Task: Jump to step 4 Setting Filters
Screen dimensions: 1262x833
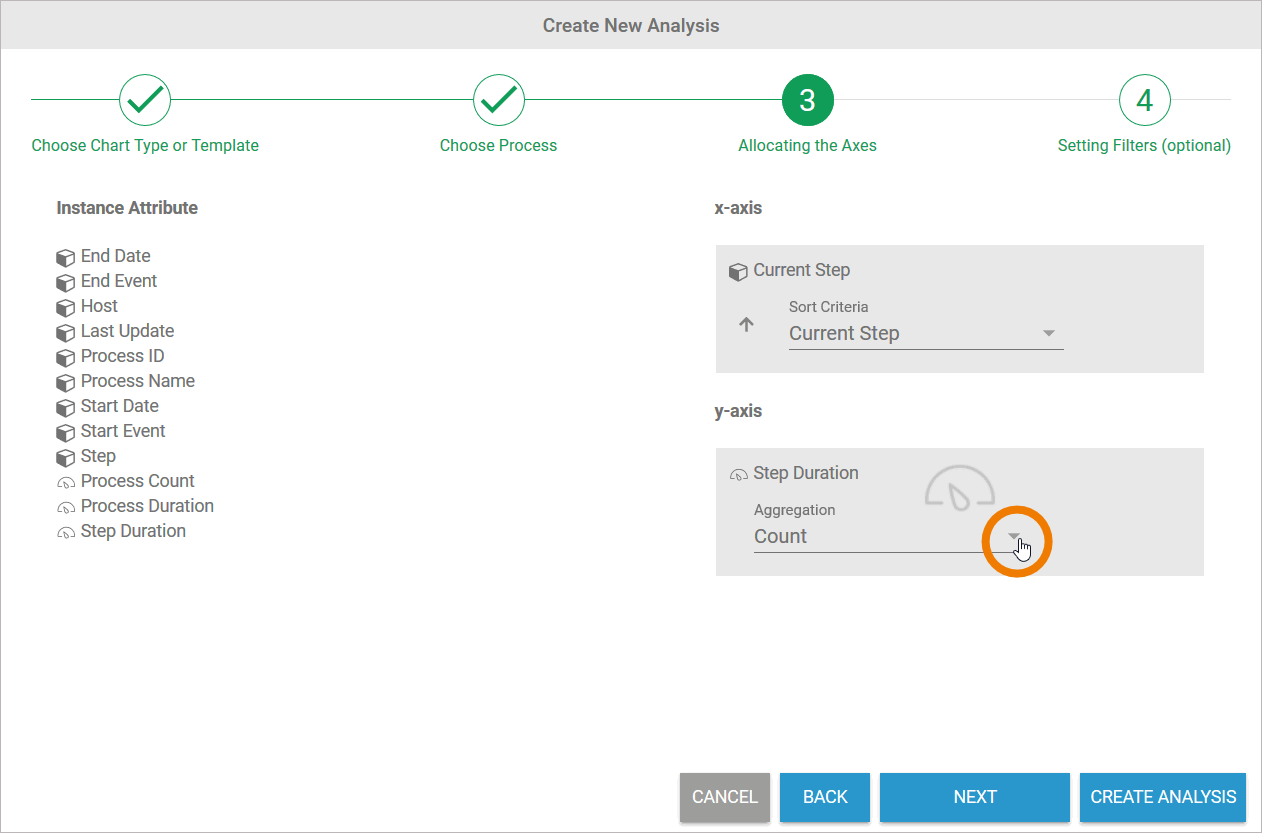Action: pyautogui.click(x=1144, y=100)
